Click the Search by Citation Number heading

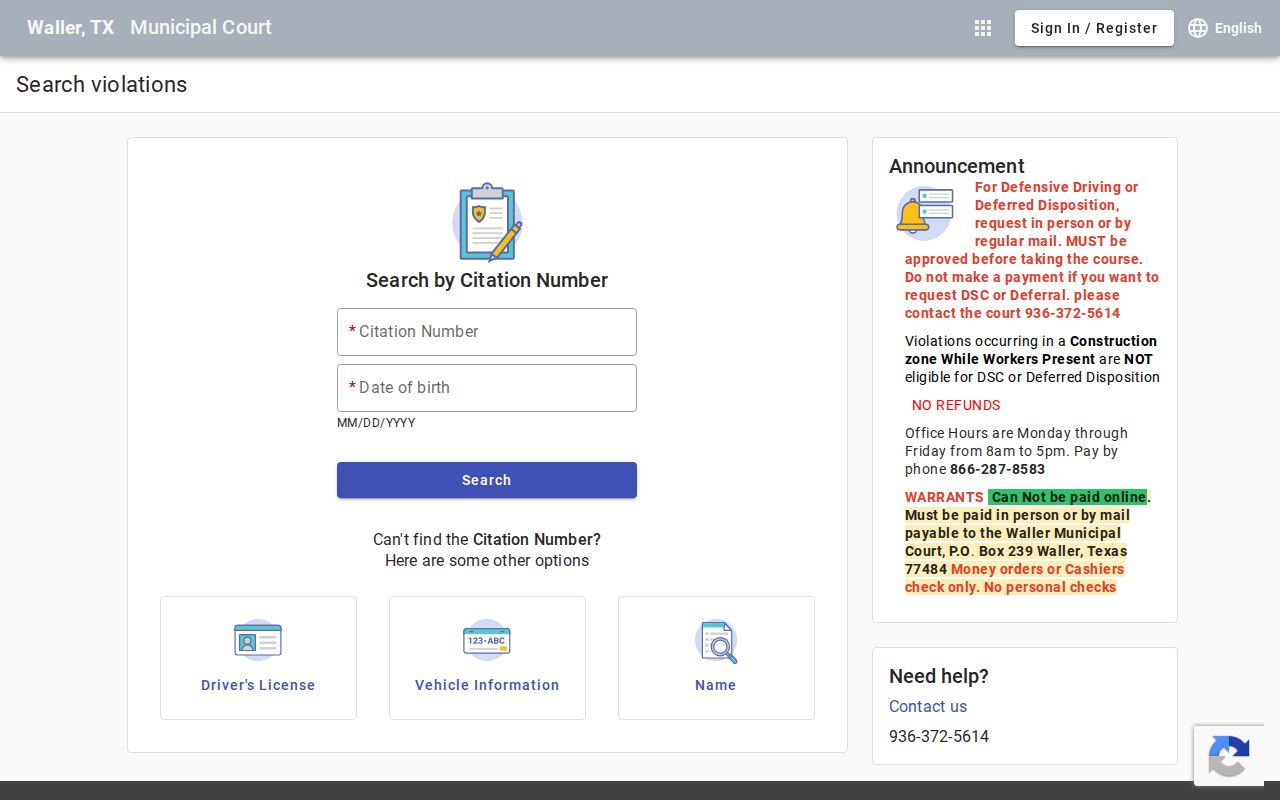[487, 280]
